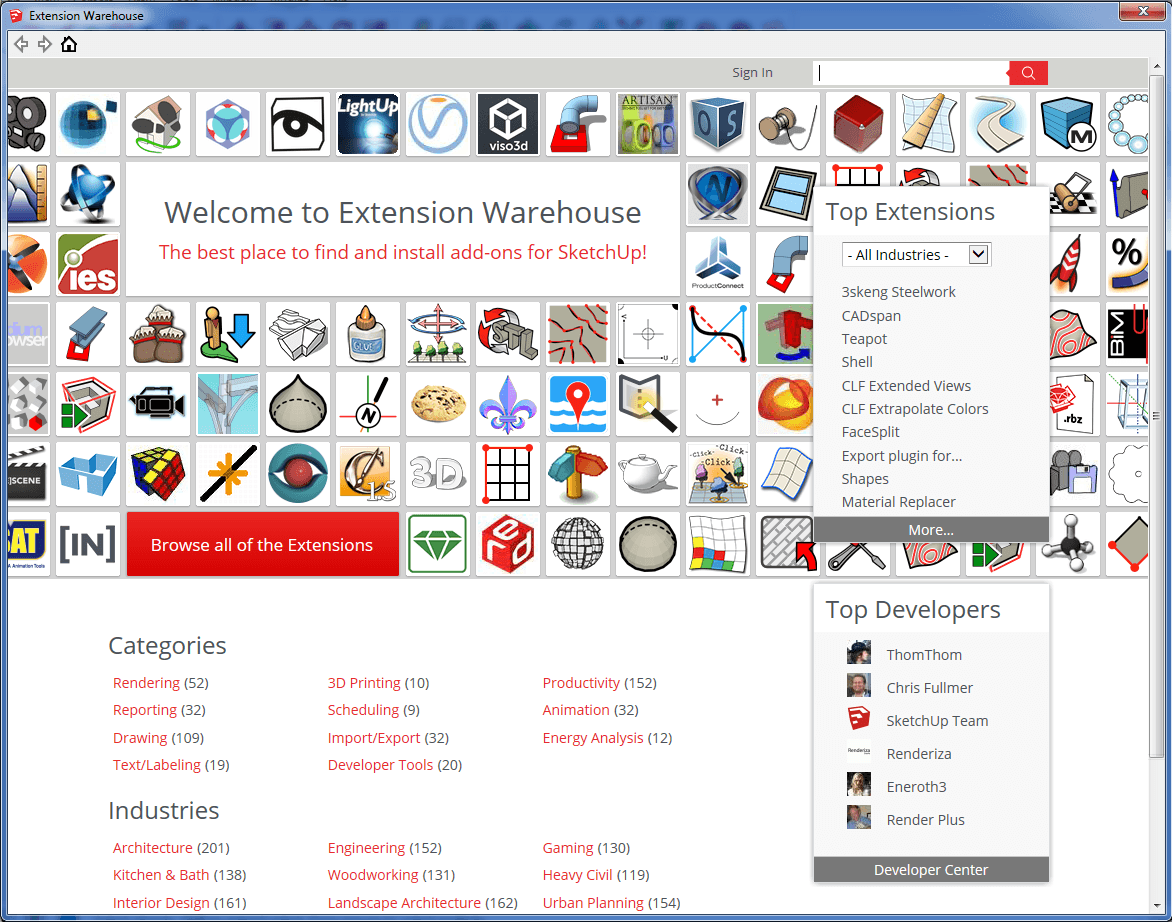Open the colorful grid mesh extension
This screenshot has width=1172, height=922.
click(x=718, y=544)
